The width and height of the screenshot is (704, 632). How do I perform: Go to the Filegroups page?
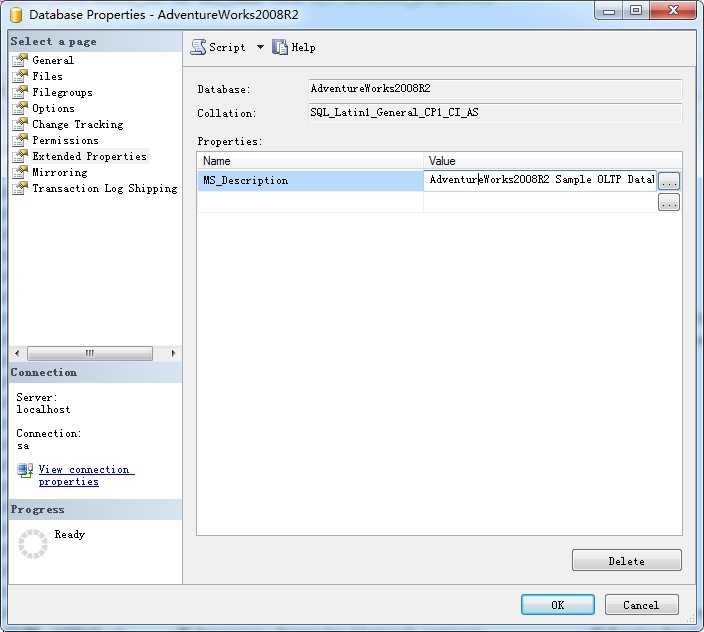(x=62, y=92)
